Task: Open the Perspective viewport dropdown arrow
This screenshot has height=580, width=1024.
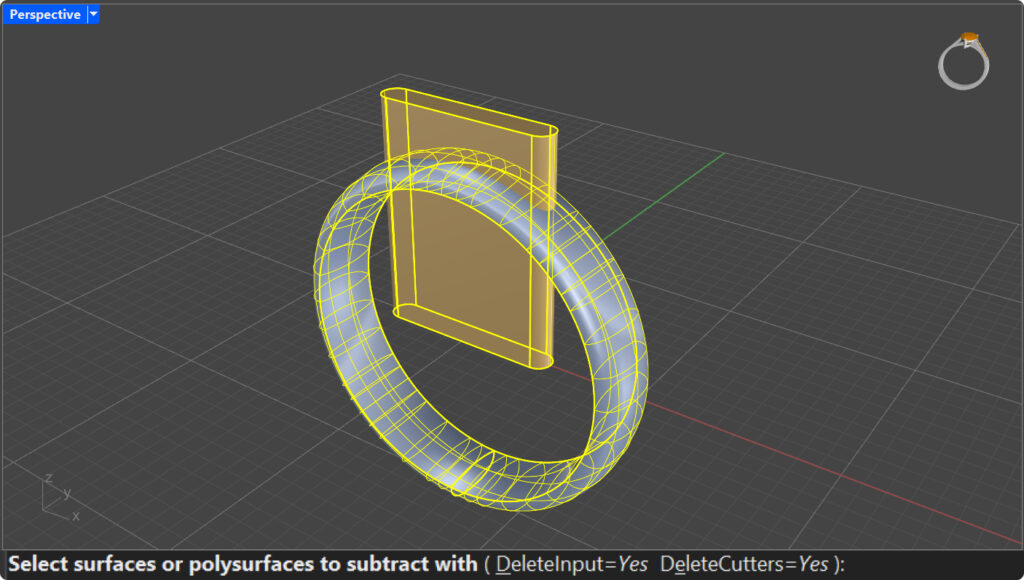Action: 93,14
